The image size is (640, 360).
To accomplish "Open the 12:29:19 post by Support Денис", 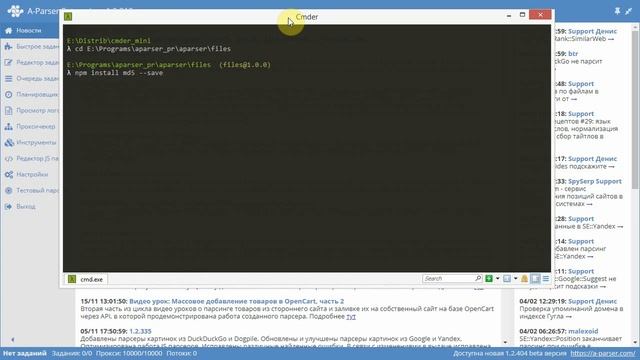I will (592, 301).
